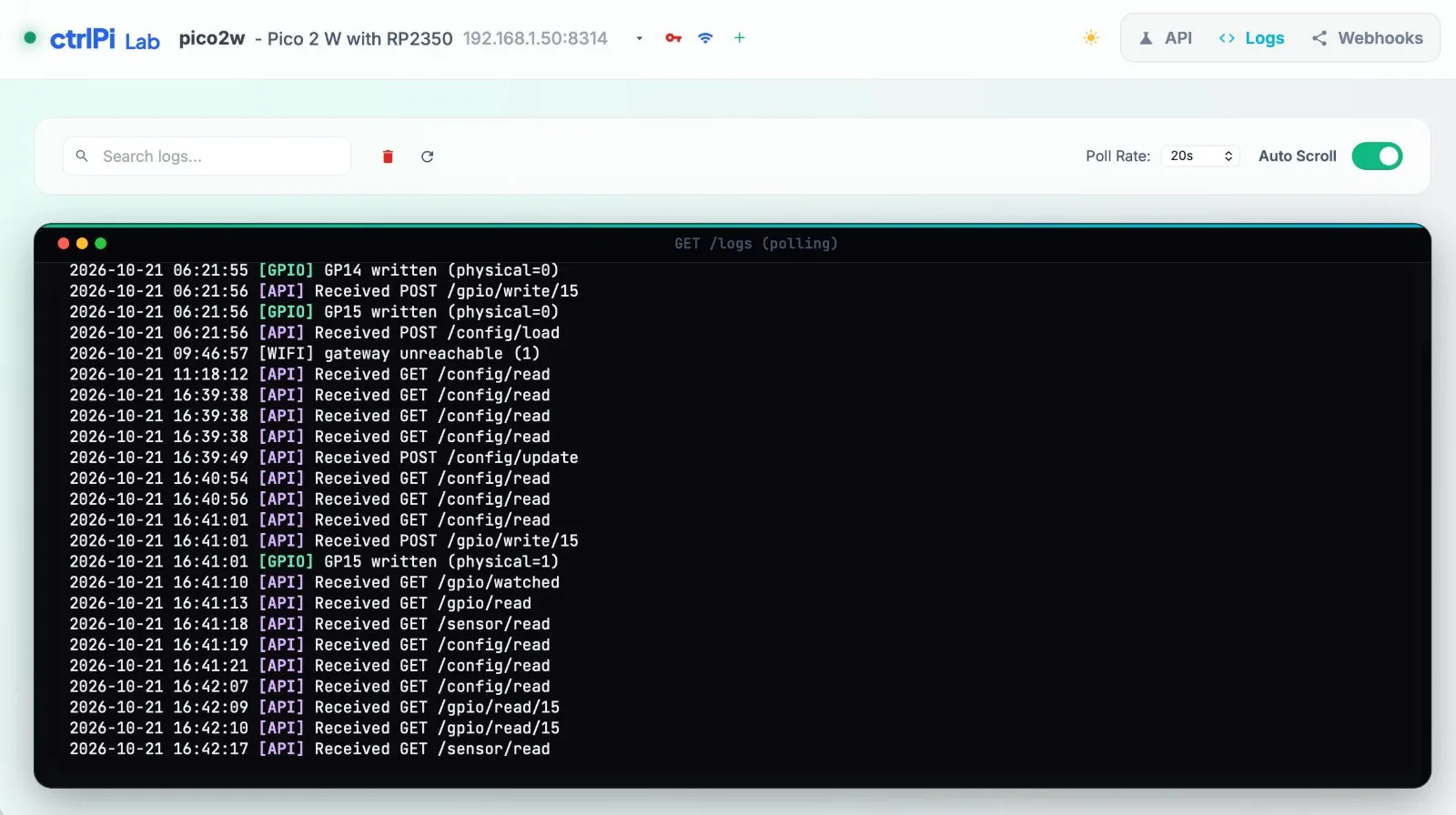This screenshot has width=1456, height=815.
Task: Select the POST /config/load log line
Action: (314, 333)
